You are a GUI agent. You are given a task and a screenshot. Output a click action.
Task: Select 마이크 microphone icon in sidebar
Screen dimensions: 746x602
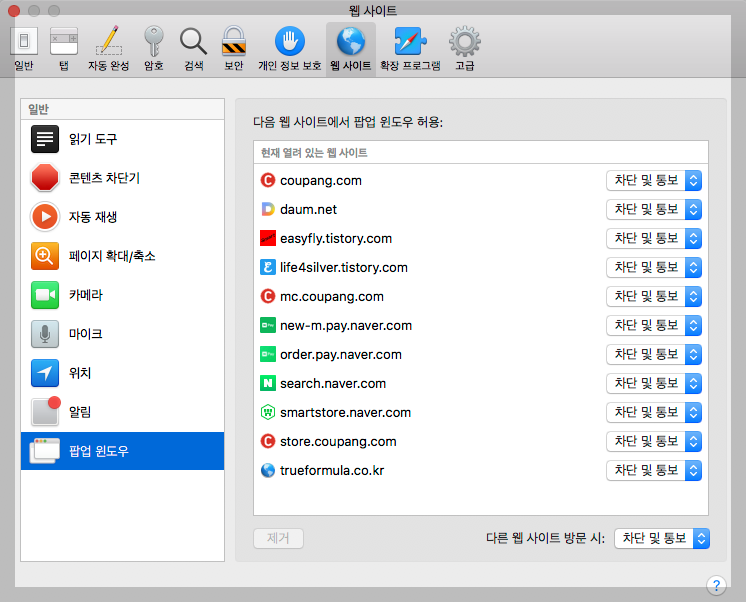[45, 334]
